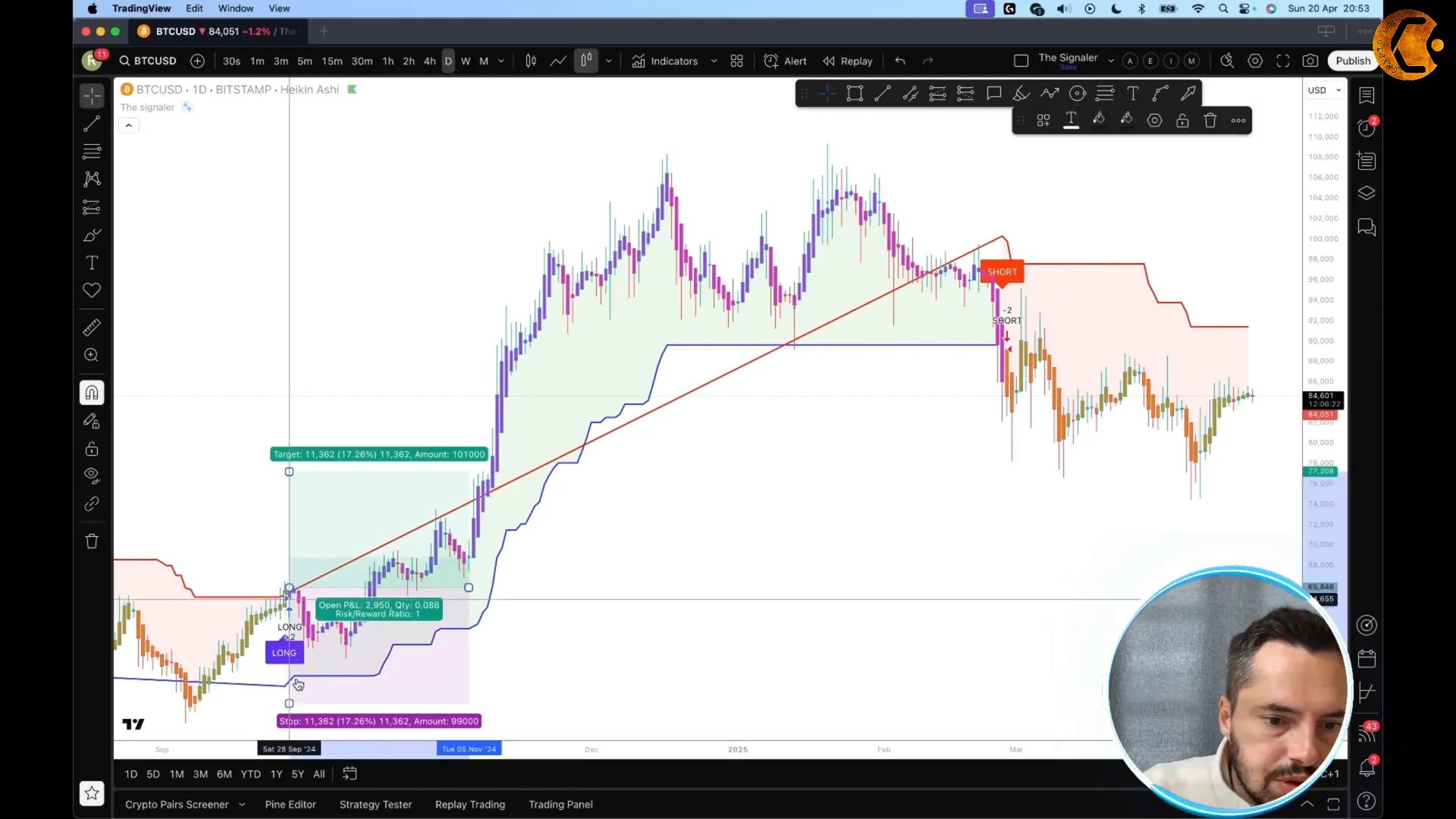Select the trend line drawing tool
The width and height of the screenshot is (1456, 819).
92,124
